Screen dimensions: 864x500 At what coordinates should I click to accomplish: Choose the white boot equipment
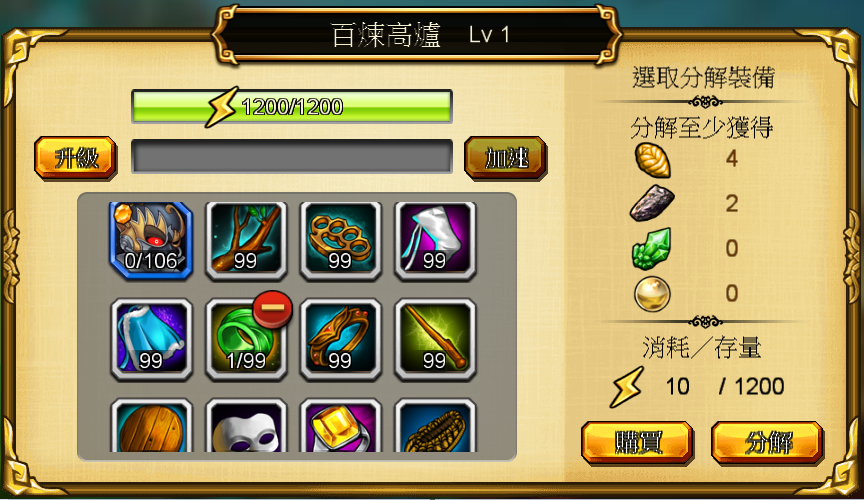tap(435, 240)
